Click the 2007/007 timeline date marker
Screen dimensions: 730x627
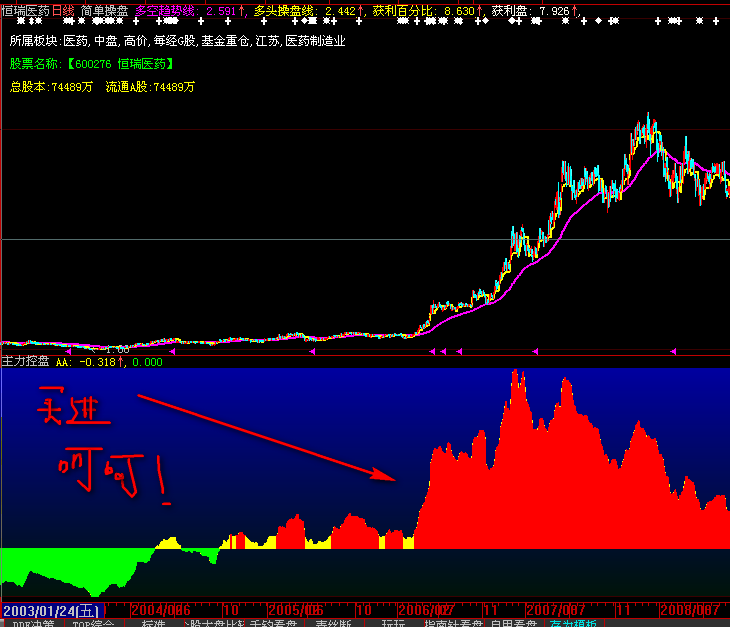pyautogui.click(x=556, y=609)
